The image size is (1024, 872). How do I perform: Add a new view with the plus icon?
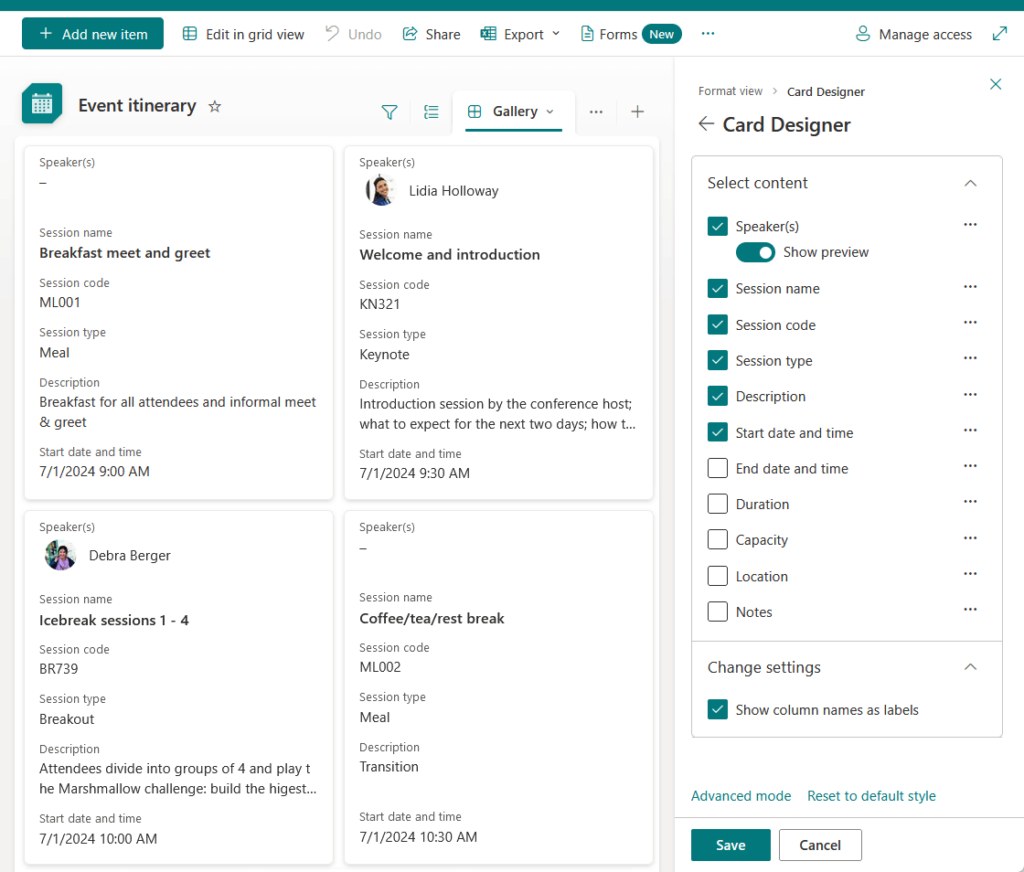[637, 112]
